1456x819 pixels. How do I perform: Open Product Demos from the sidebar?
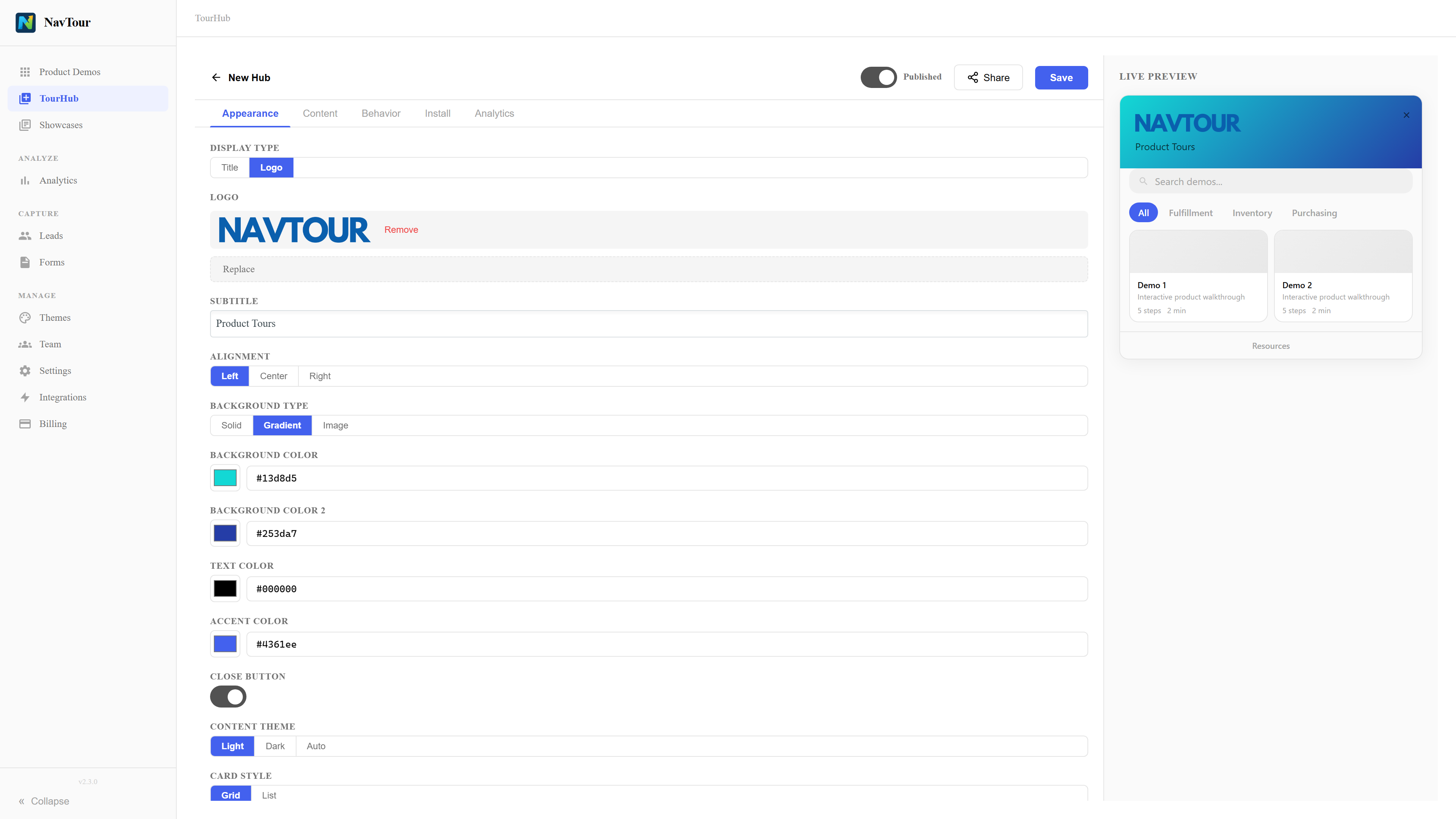click(x=69, y=72)
